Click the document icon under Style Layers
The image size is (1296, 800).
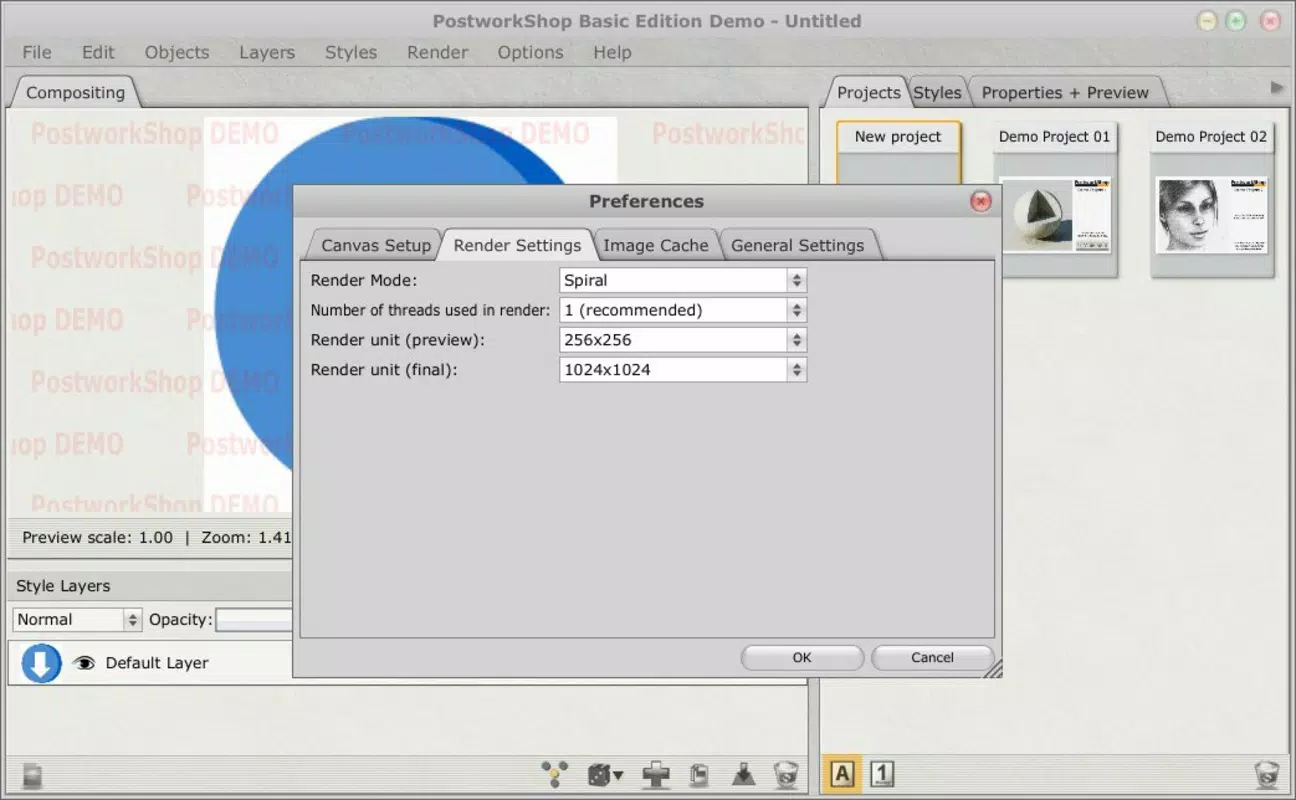tap(32, 775)
